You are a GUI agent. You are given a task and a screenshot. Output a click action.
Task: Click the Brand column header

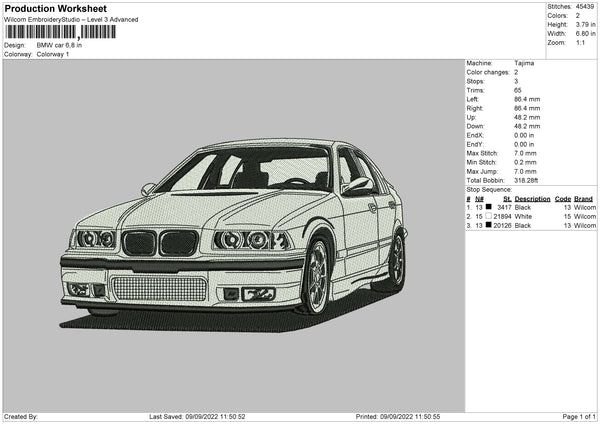[583, 198]
